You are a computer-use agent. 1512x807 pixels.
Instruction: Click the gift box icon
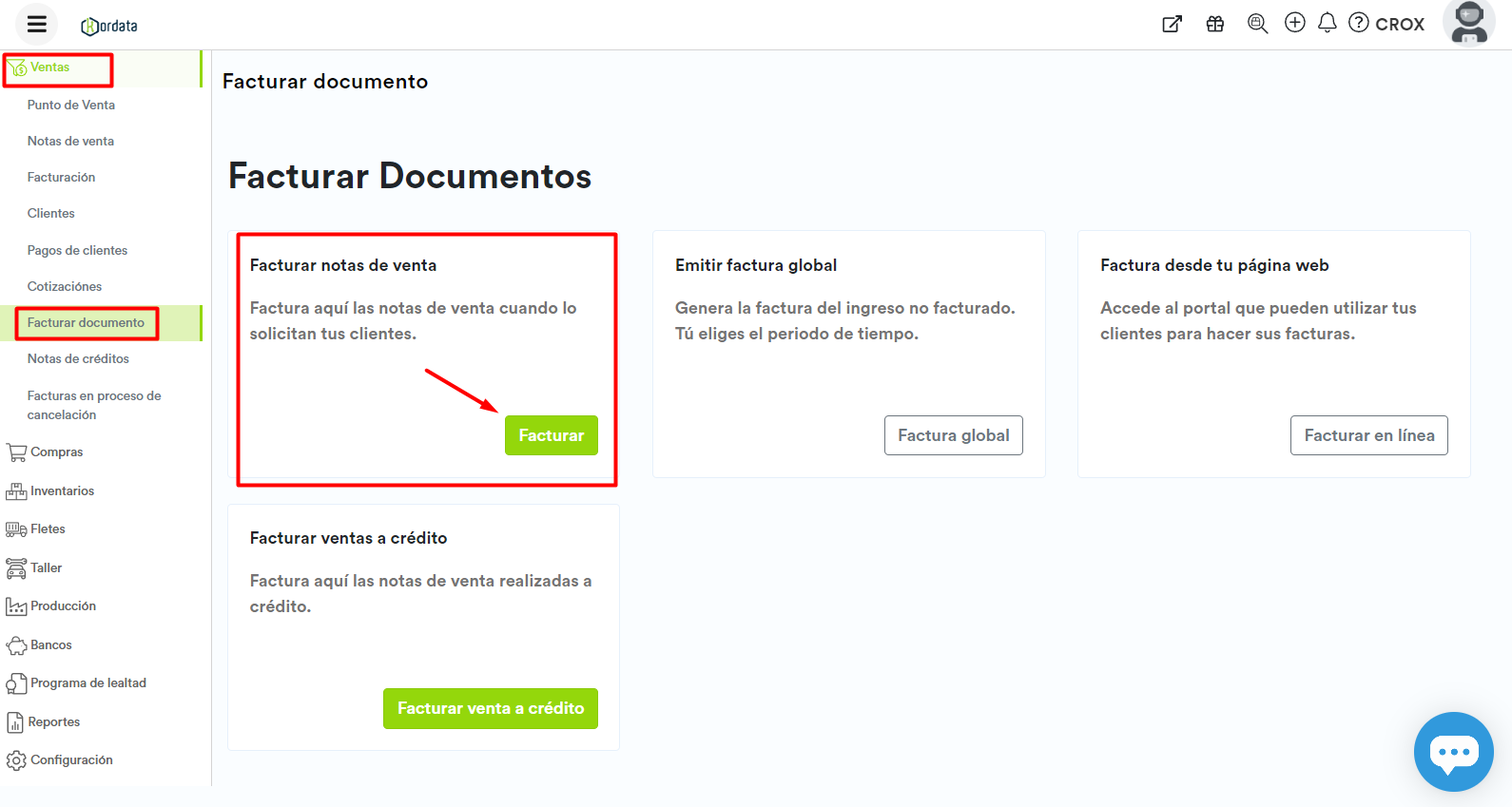point(1214,24)
